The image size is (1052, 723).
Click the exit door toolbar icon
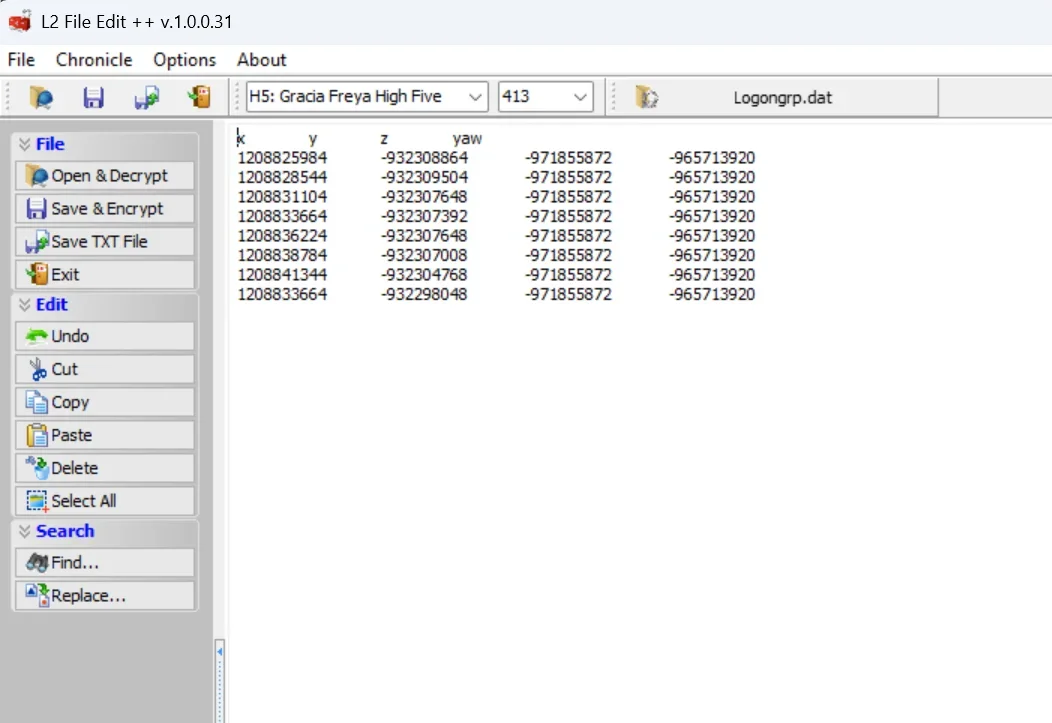click(x=199, y=97)
